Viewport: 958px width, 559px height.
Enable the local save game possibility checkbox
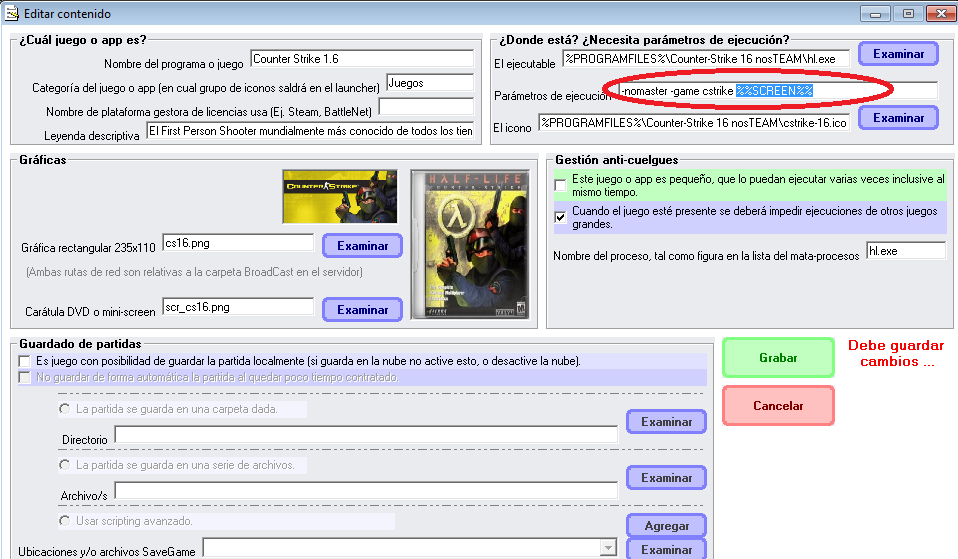[24, 361]
